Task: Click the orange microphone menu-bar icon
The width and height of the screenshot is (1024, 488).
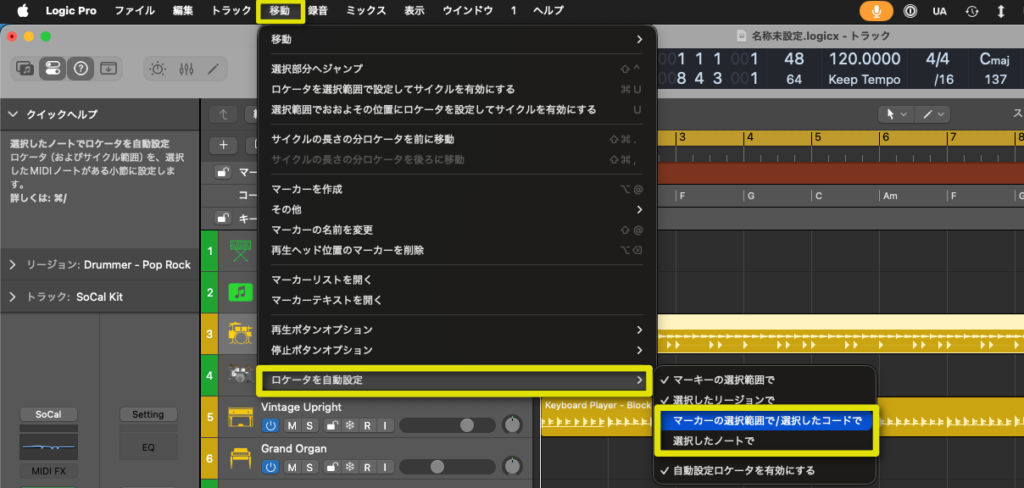Action: tap(876, 11)
